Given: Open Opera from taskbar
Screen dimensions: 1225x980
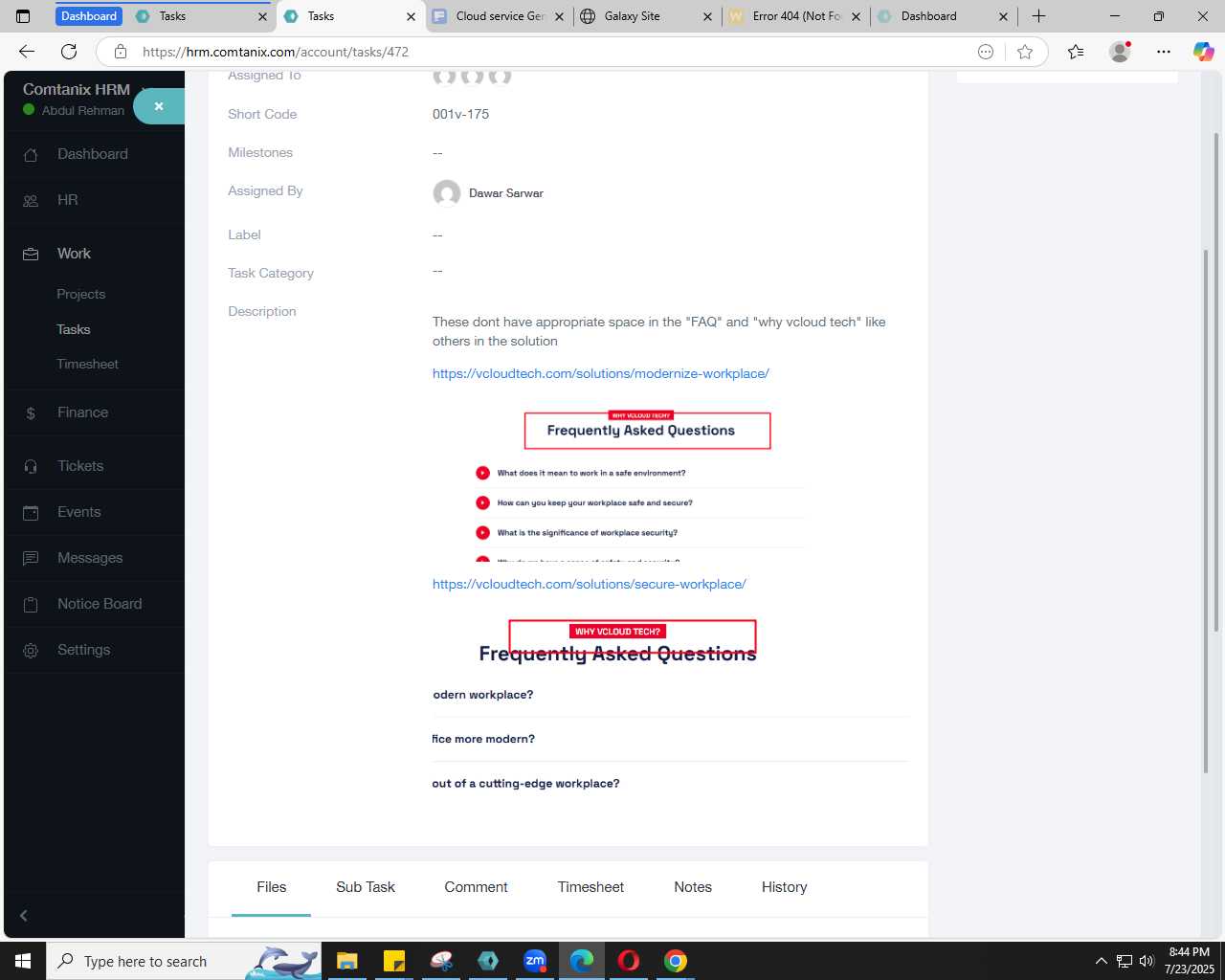Looking at the screenshot, I should 629,961.
